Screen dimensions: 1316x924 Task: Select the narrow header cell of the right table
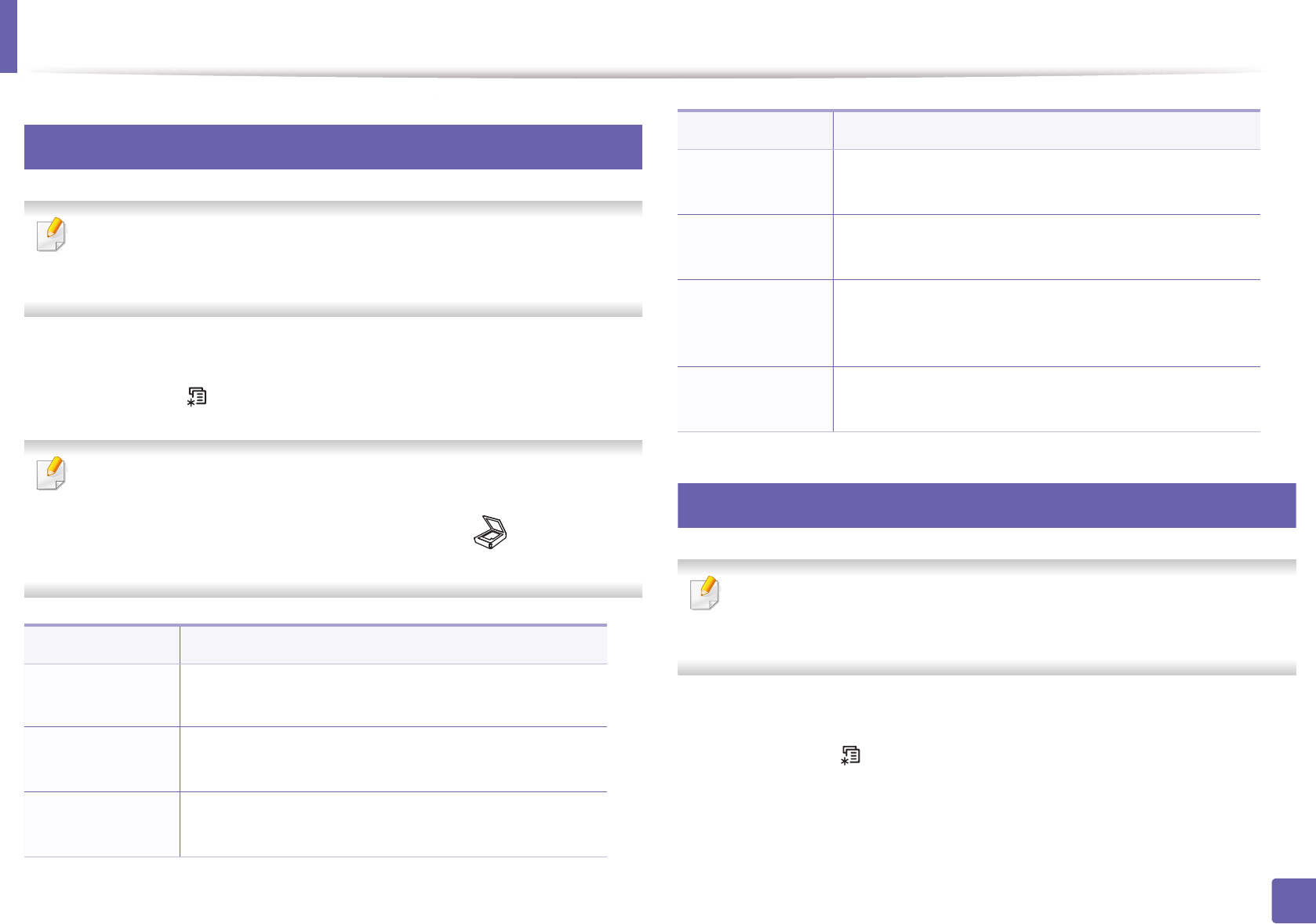click(754, 130)
